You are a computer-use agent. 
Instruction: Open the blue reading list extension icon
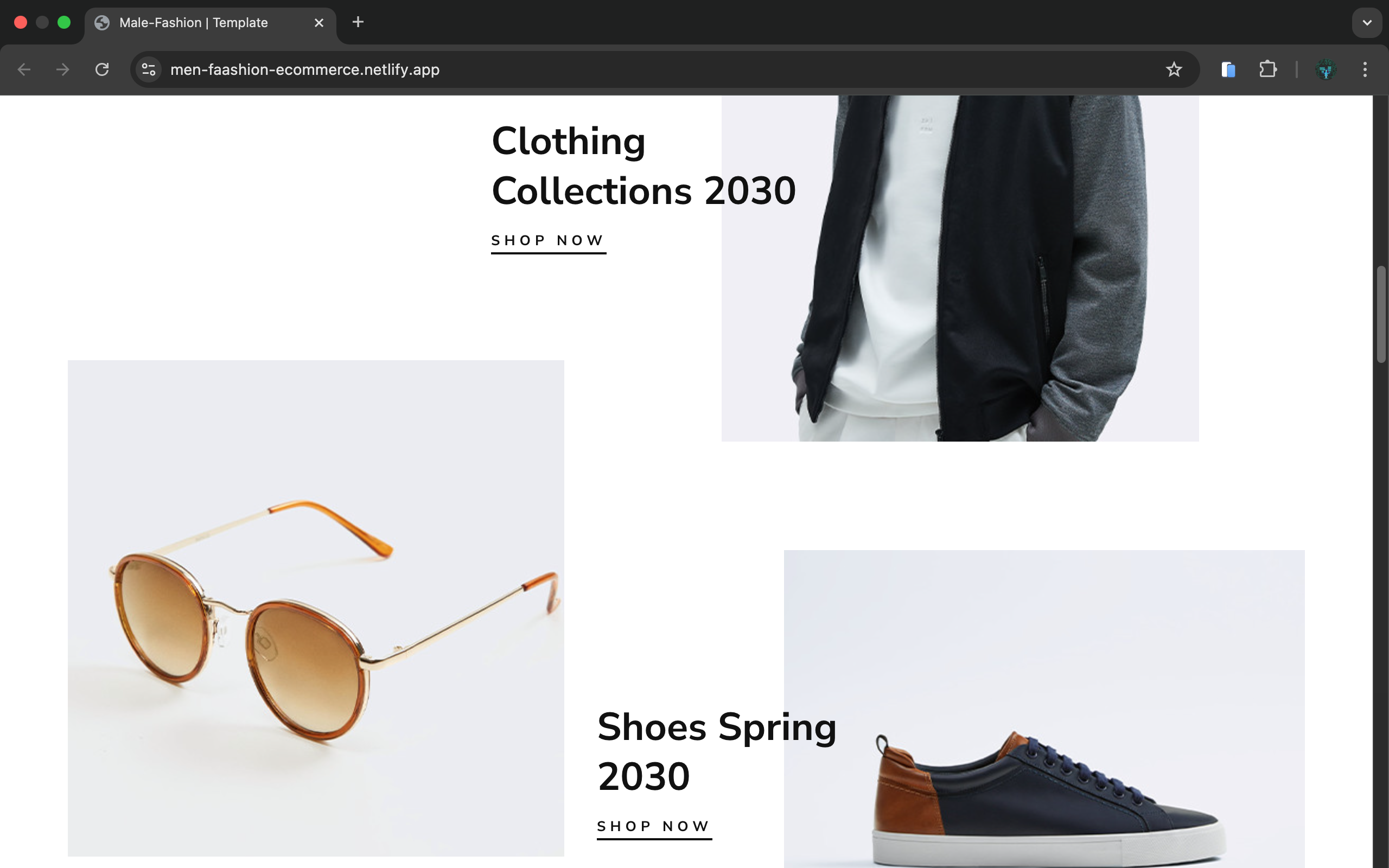tap(1228, 69)
